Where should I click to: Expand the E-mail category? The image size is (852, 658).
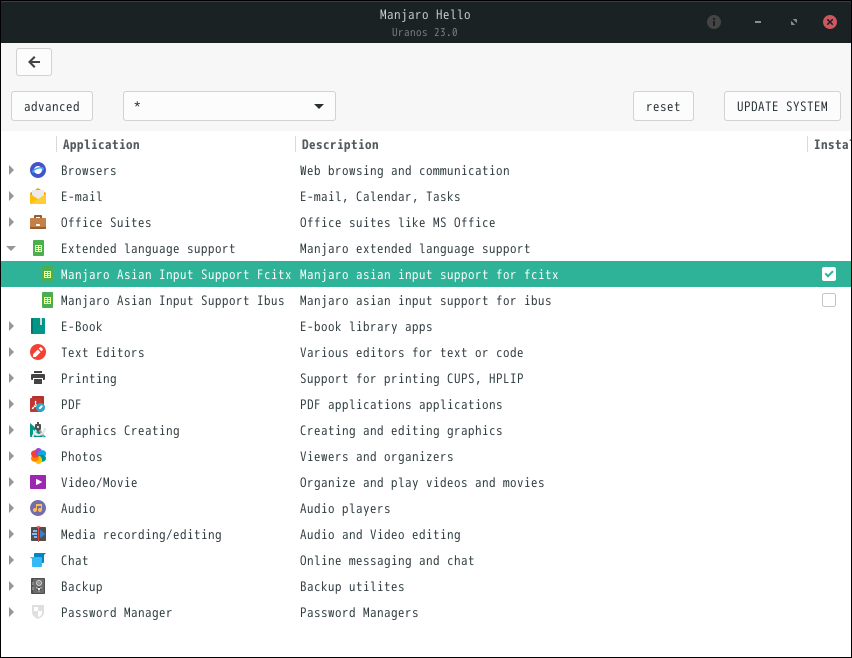11,196
